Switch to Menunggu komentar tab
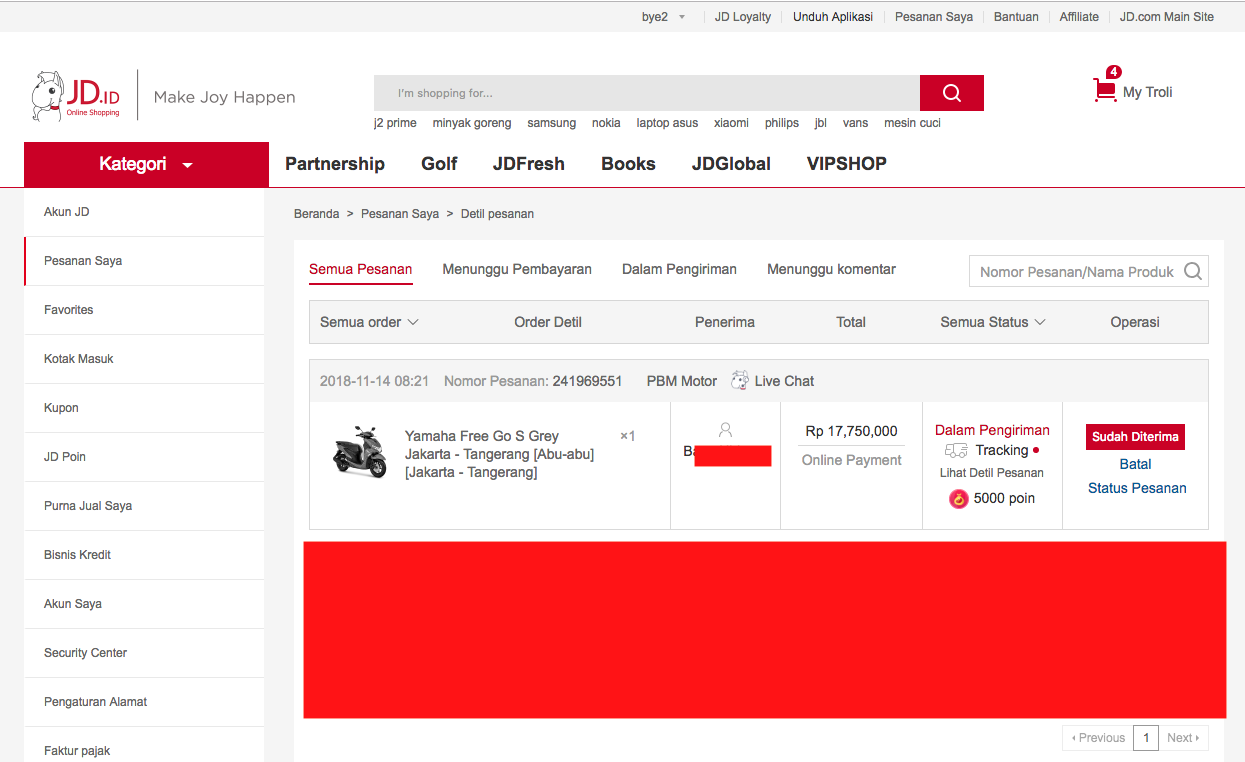The height and width of the screenshot is (762, 1245). point(831,269)
